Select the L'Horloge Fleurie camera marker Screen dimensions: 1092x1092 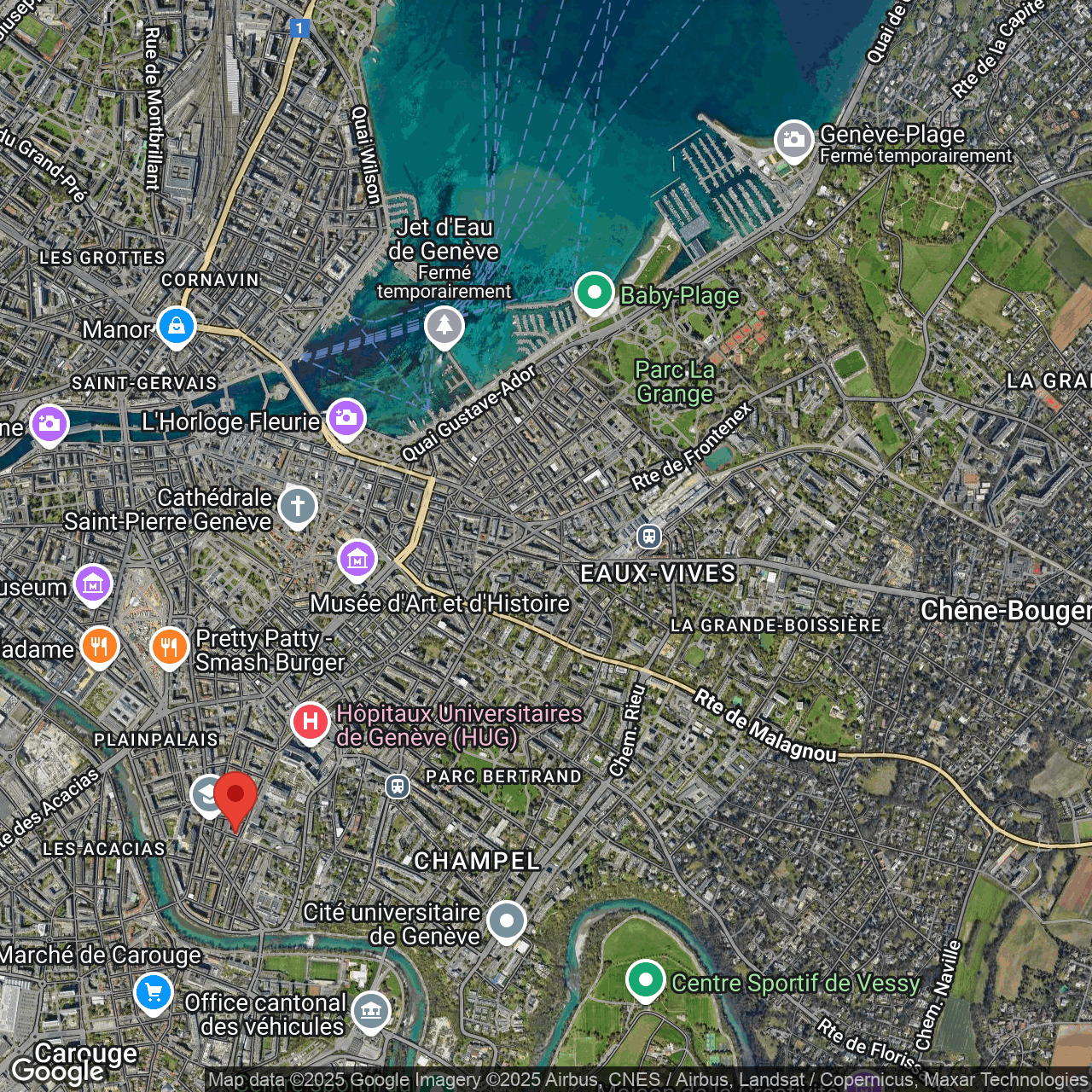(346, 418)
